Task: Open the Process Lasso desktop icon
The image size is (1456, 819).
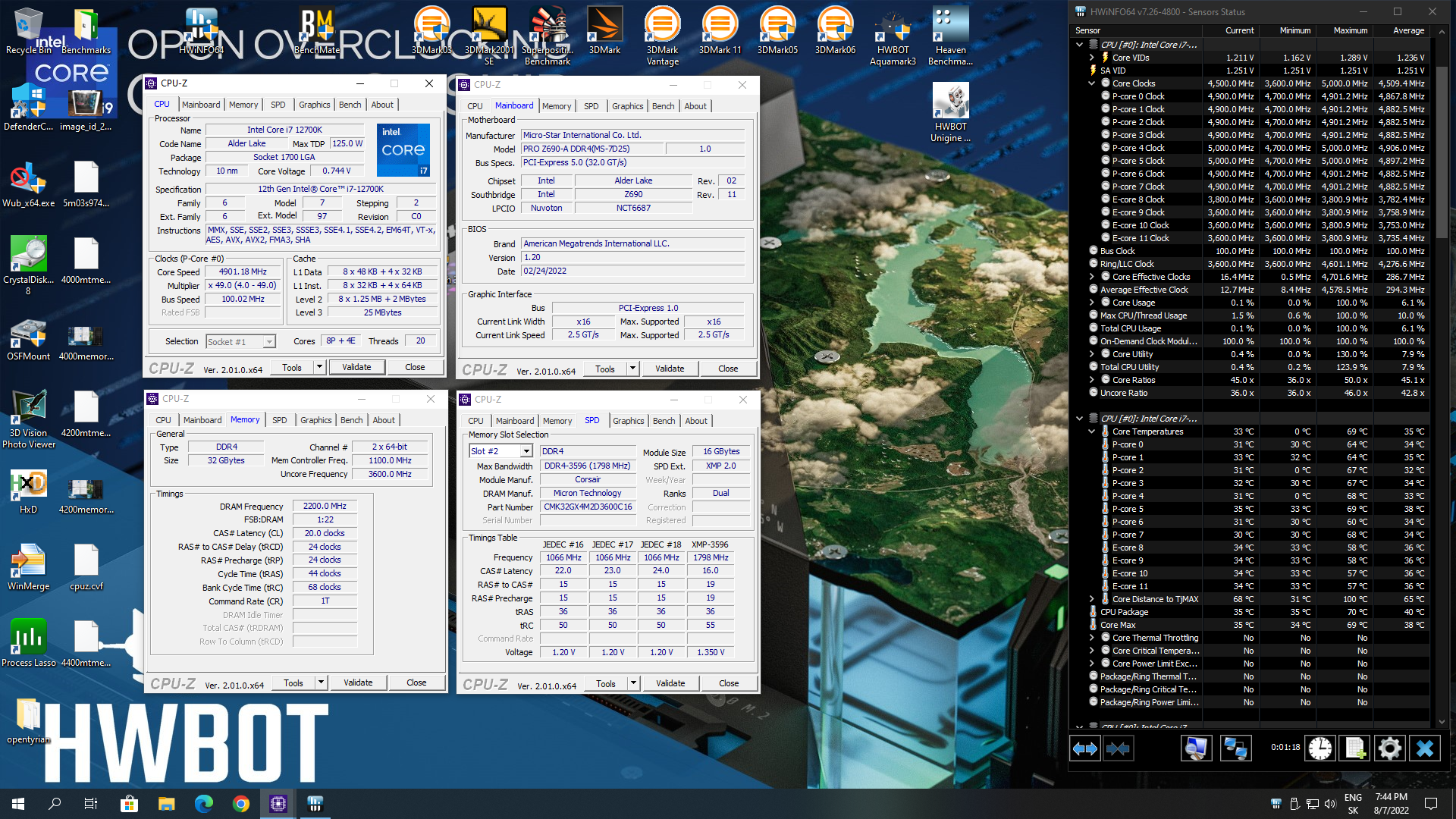Action: coord(28,643)
